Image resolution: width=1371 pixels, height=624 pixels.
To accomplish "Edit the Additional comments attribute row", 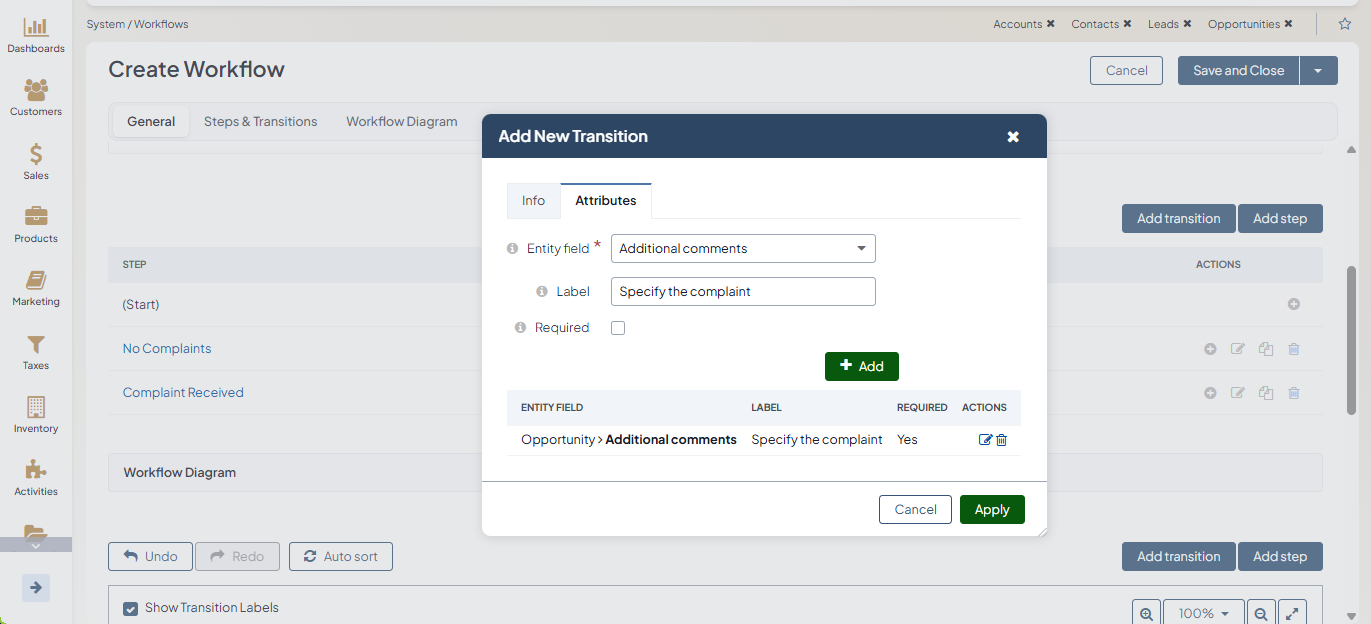I will click(x=985, y=440).
